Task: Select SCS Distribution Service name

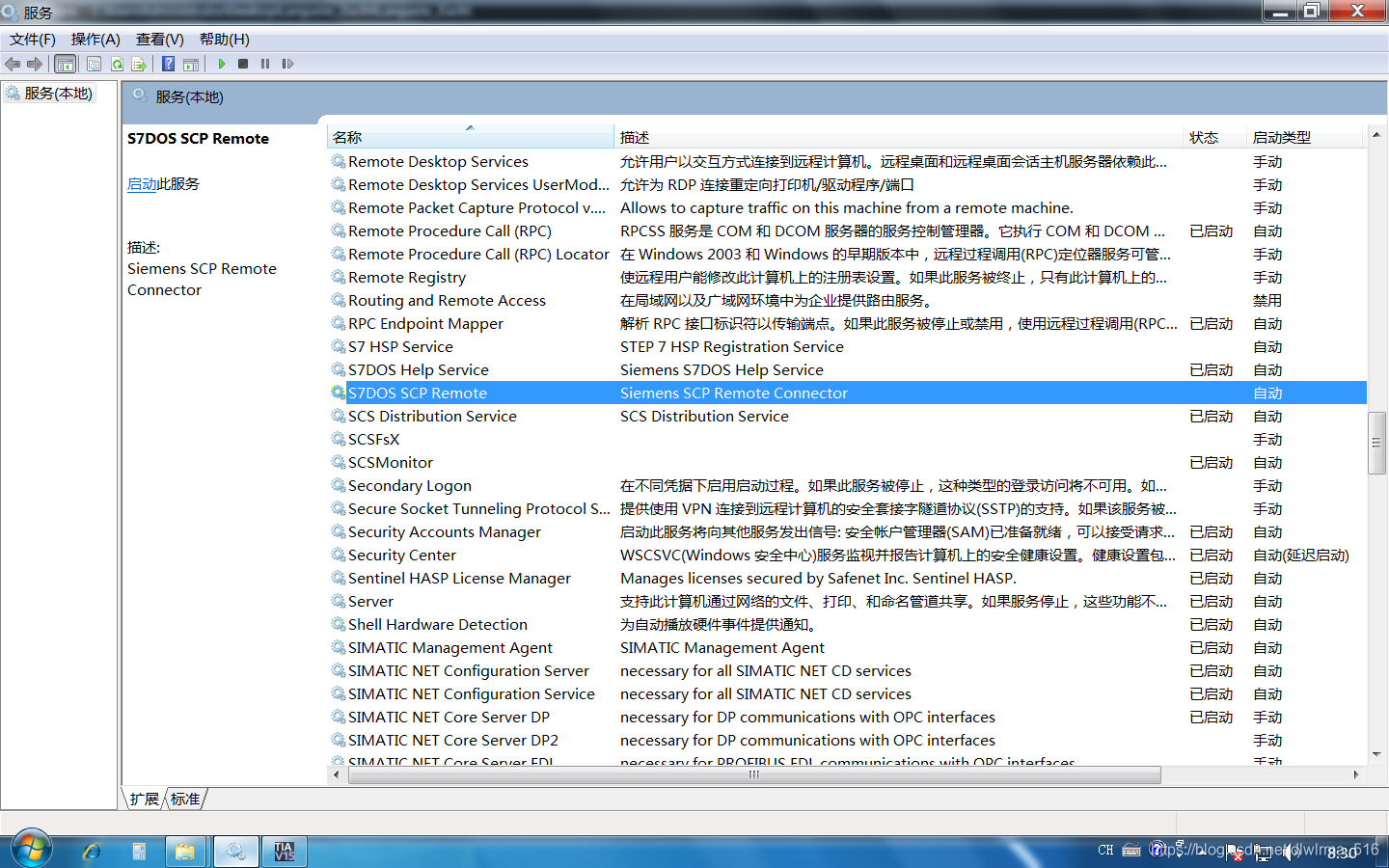Action: pyautogui.click(x=432, y=417)
